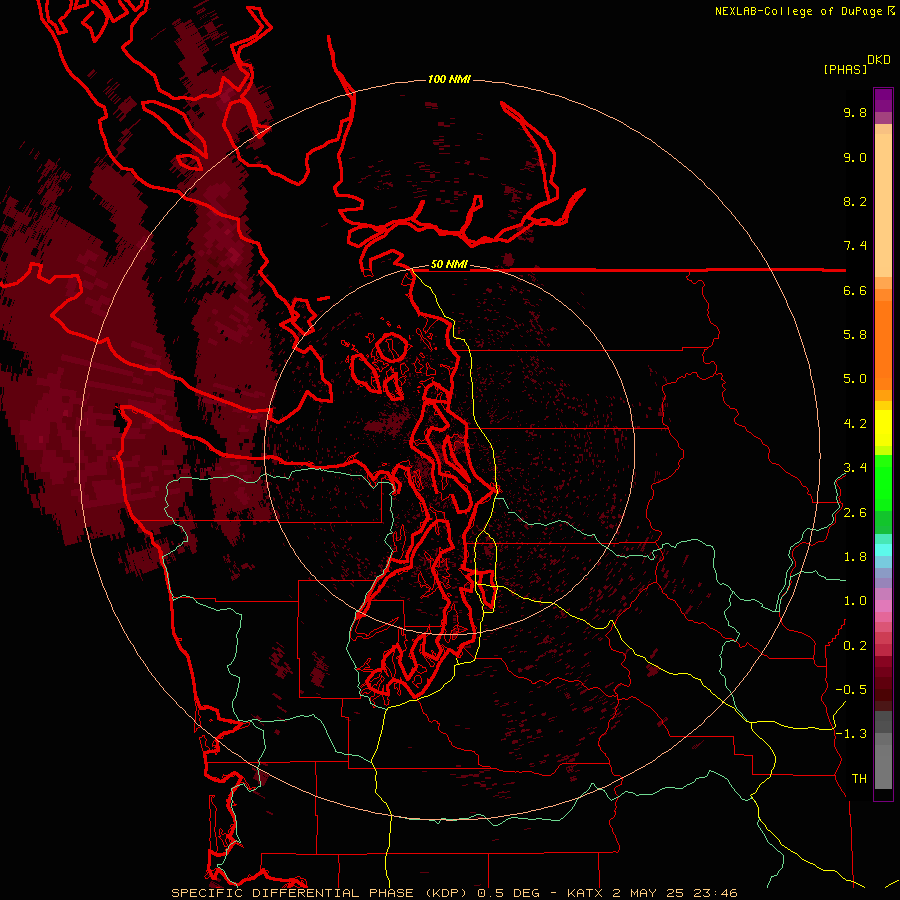Click the 100 NMI range ring label
The width and height of the screenshot is (900, 900).
click(x=449, y=79)
